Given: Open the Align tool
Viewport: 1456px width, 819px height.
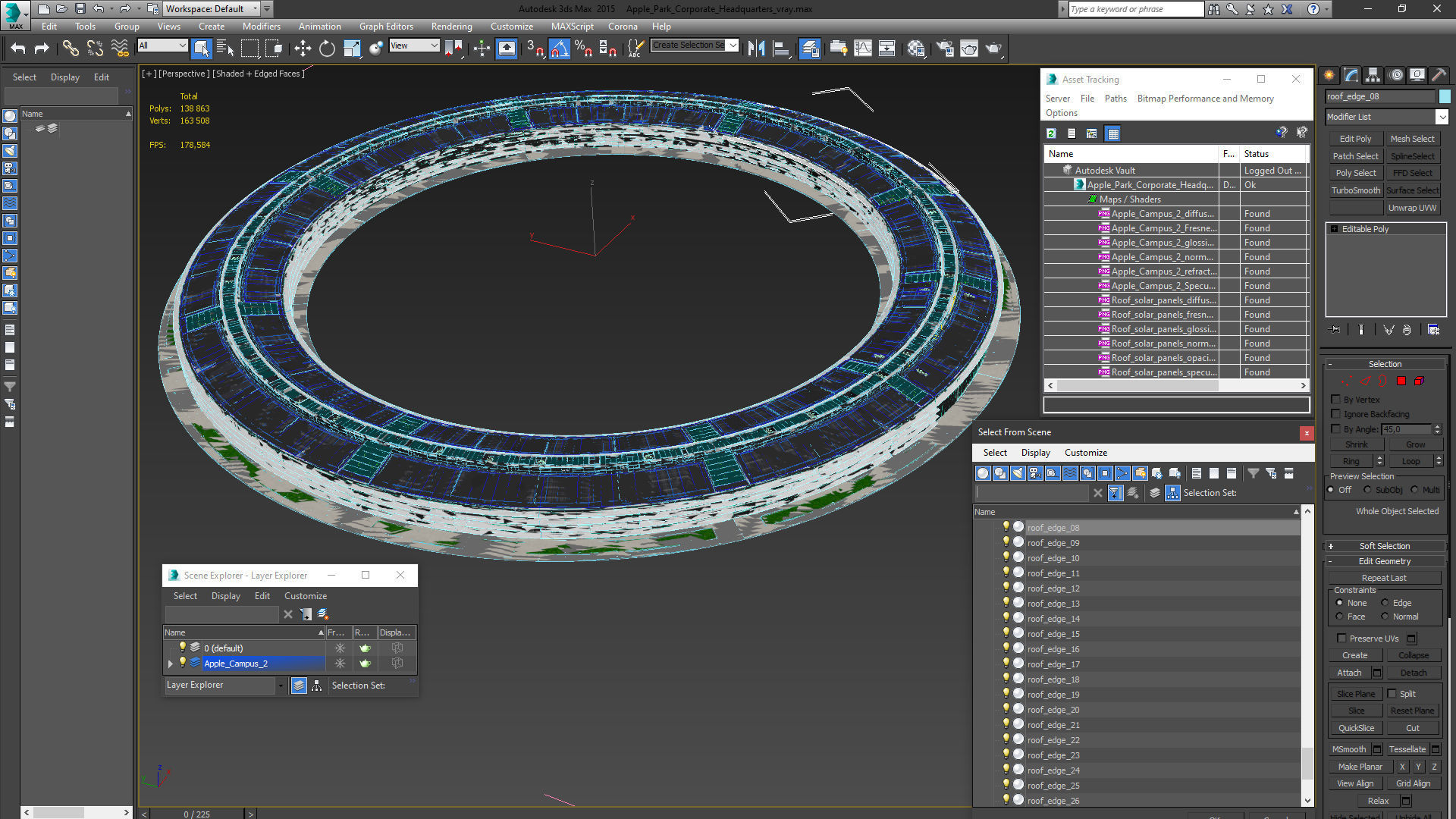Looking at the screenshot, I should click(781, 49).
